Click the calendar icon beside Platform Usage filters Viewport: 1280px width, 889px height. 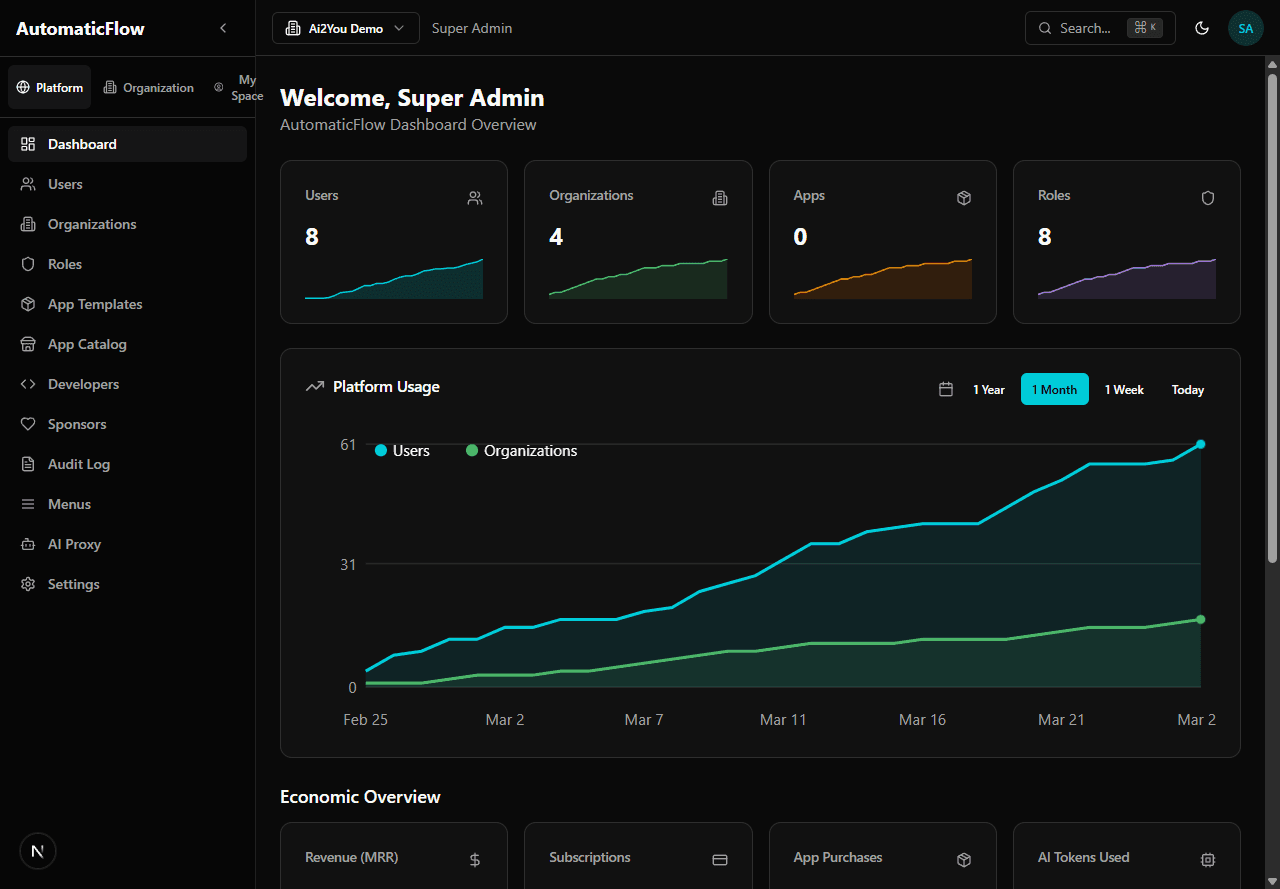pyautogui.click(x=946, y=389)
